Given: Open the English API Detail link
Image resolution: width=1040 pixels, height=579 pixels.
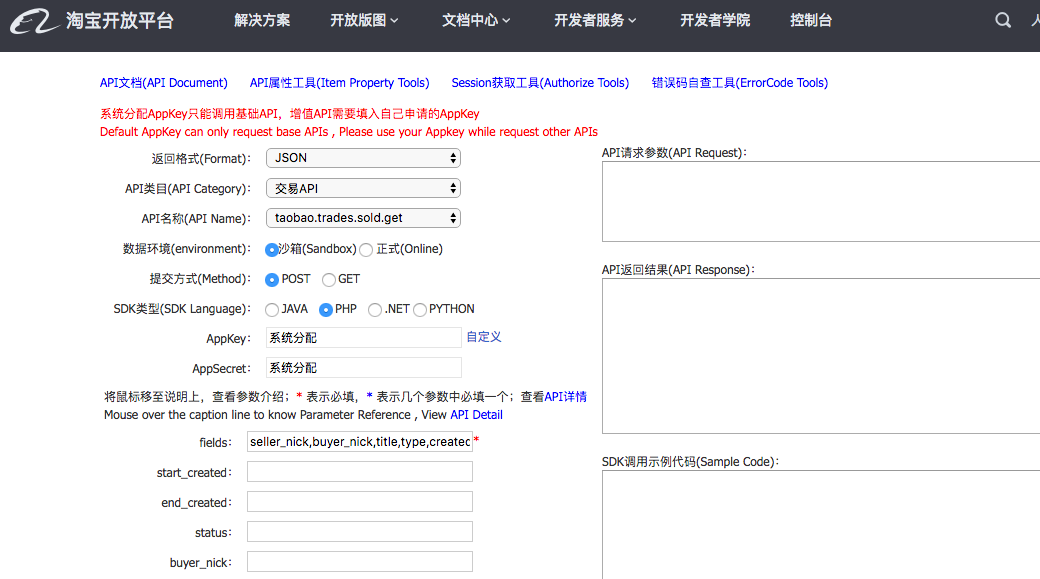Looking at the screenshot, I should point(476,415).
